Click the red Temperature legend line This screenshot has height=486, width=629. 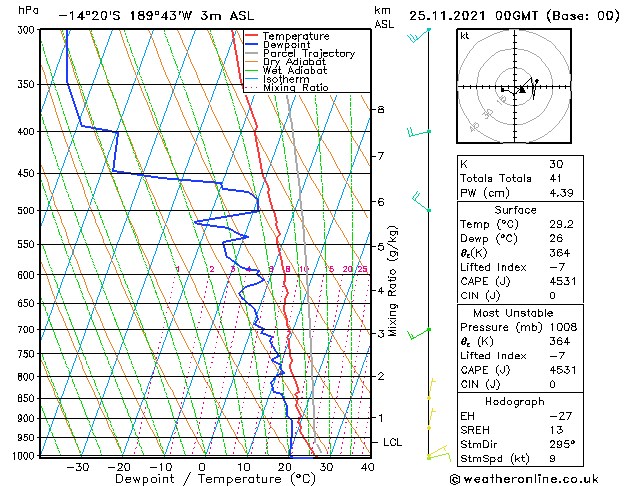tap(251, 36)
